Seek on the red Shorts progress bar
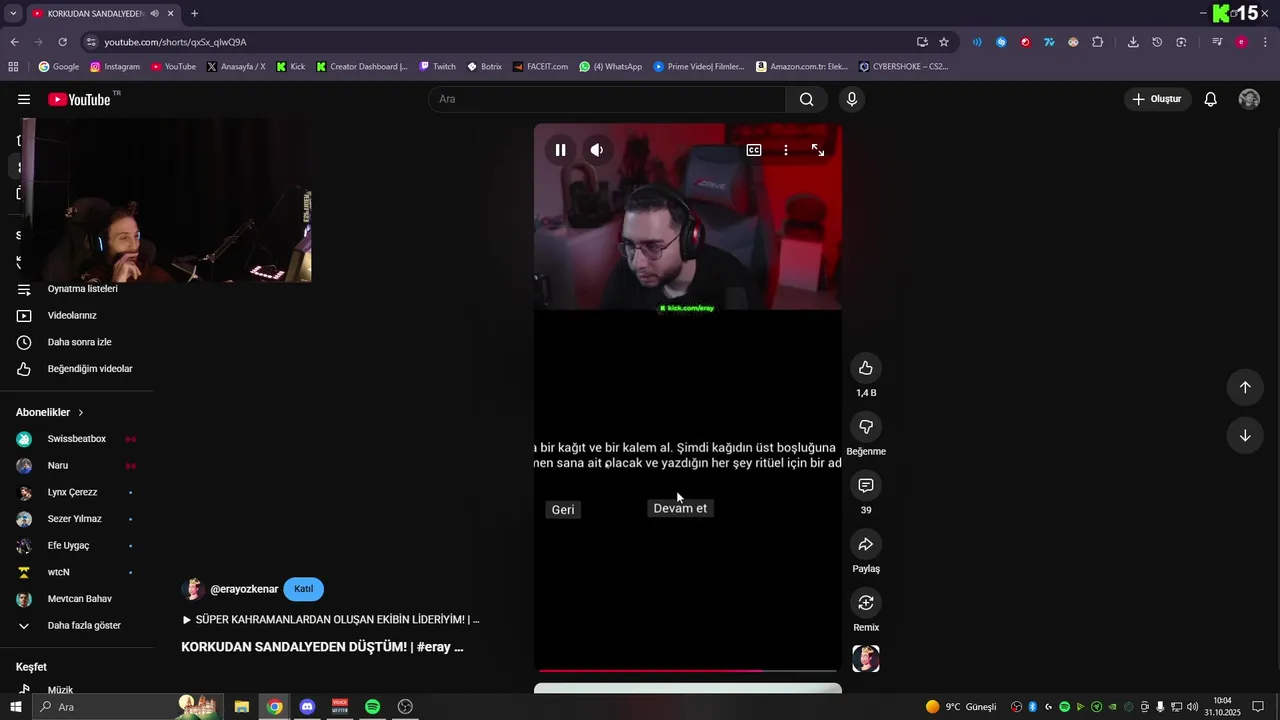The image size is (1280, 720). pos(688,671)
